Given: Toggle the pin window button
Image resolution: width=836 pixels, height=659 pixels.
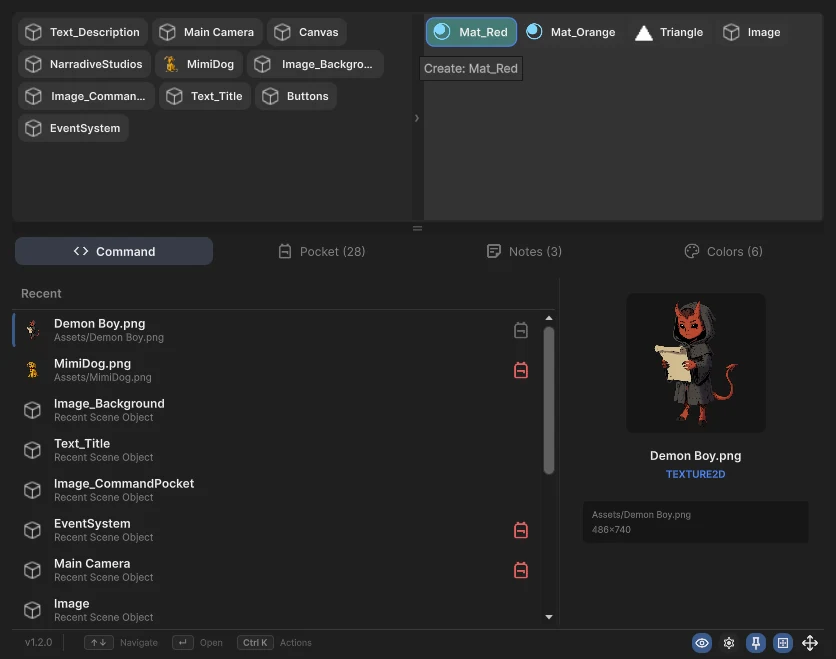Looking at the screenshot, I should [x=755, y=643].
